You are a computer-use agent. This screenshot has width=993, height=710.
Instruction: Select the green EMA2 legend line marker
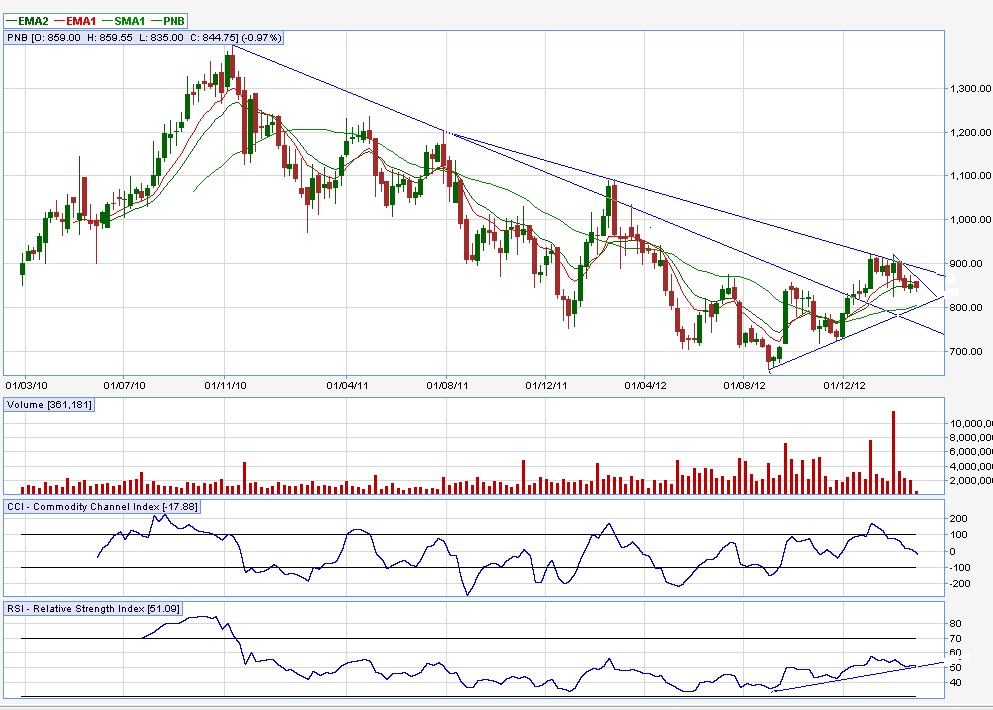(x=11, y=19)
